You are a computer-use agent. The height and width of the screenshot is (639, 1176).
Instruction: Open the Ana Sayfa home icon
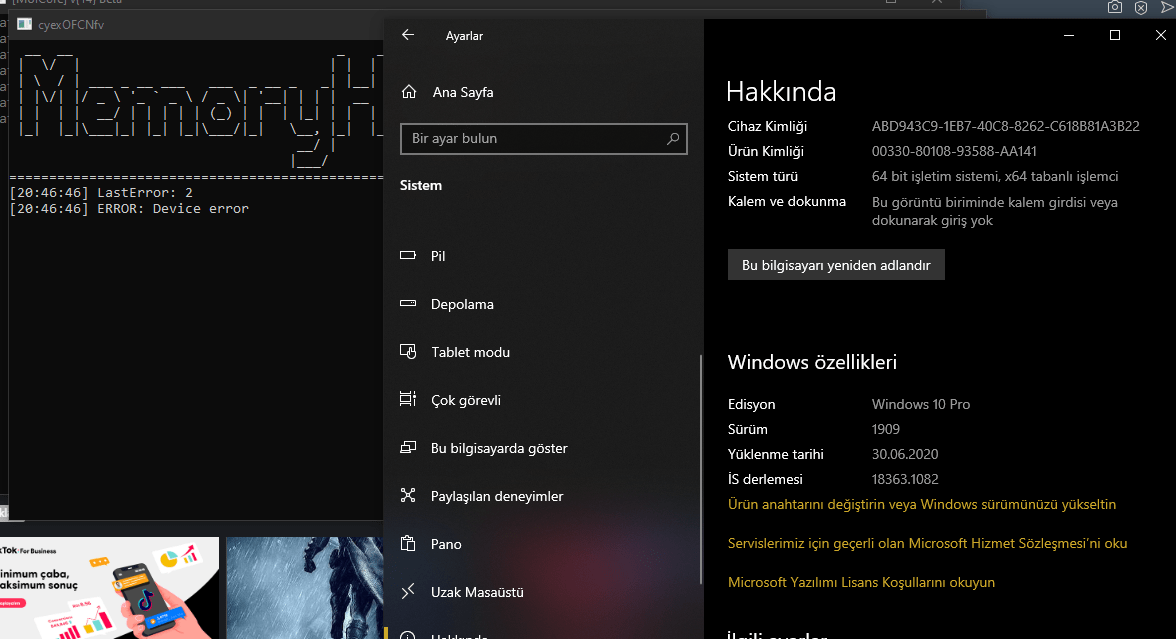coord(409,92)
